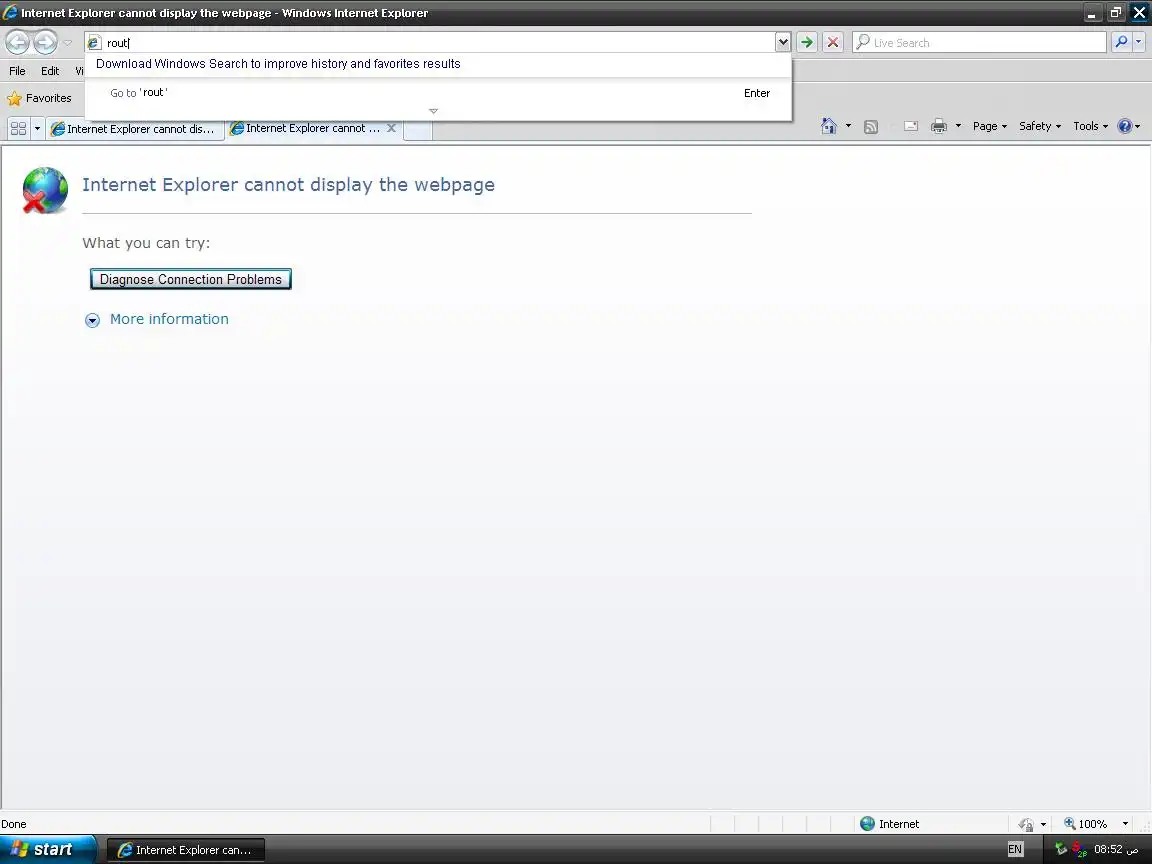Click the Live Search magnifier button
The width and height of the screenshot is (1152, 864).
coord(1121,43)
